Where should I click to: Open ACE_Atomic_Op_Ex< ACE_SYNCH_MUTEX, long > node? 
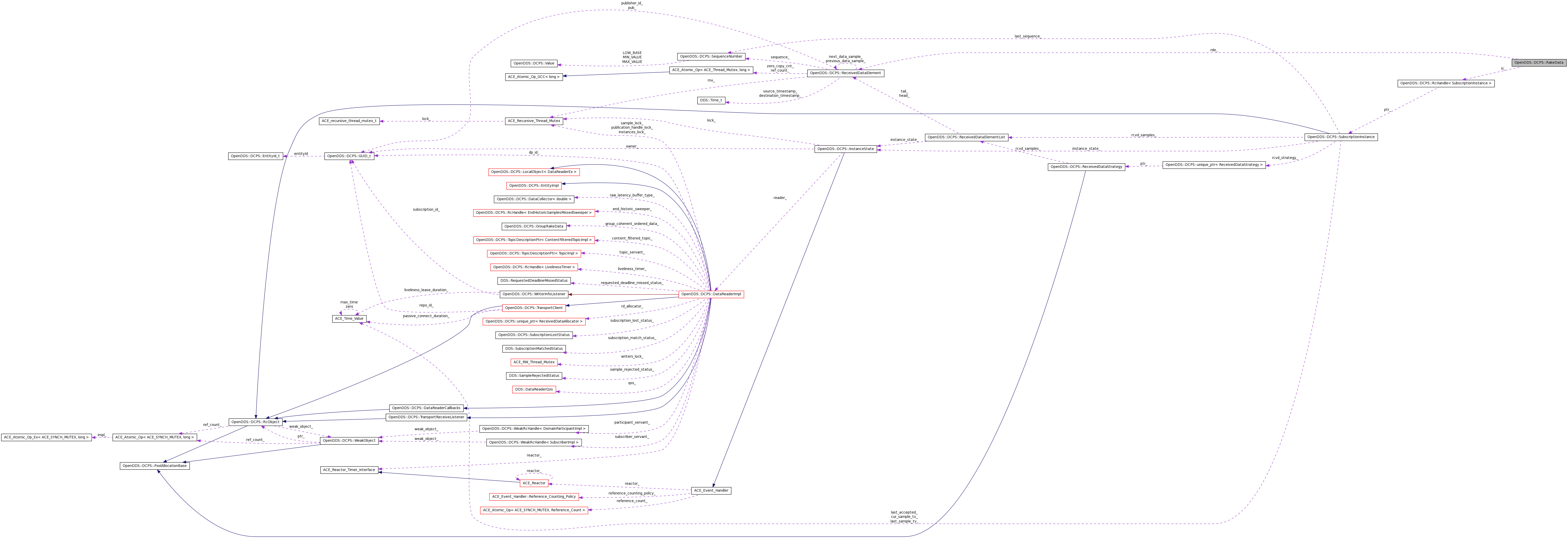[46, 437]
